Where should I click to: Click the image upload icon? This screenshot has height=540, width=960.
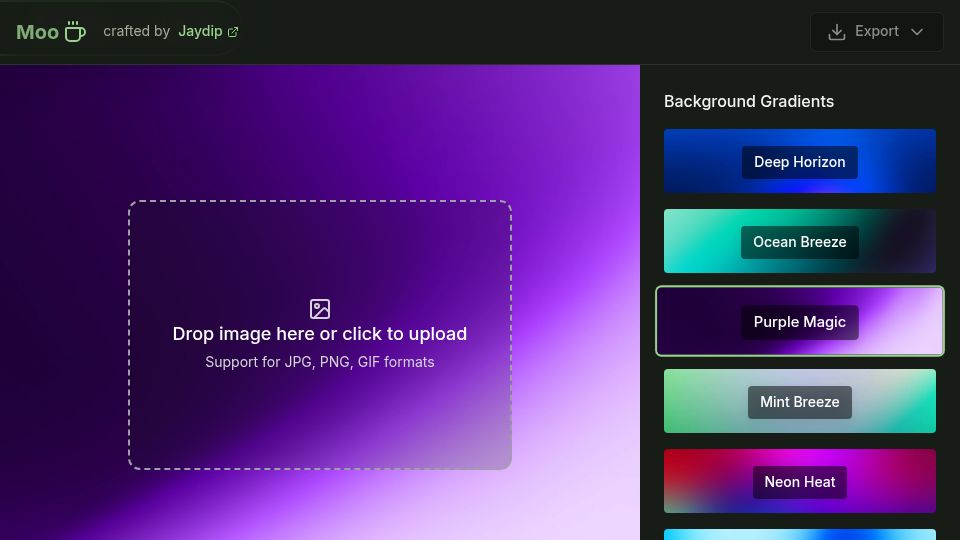coord(320,309)
